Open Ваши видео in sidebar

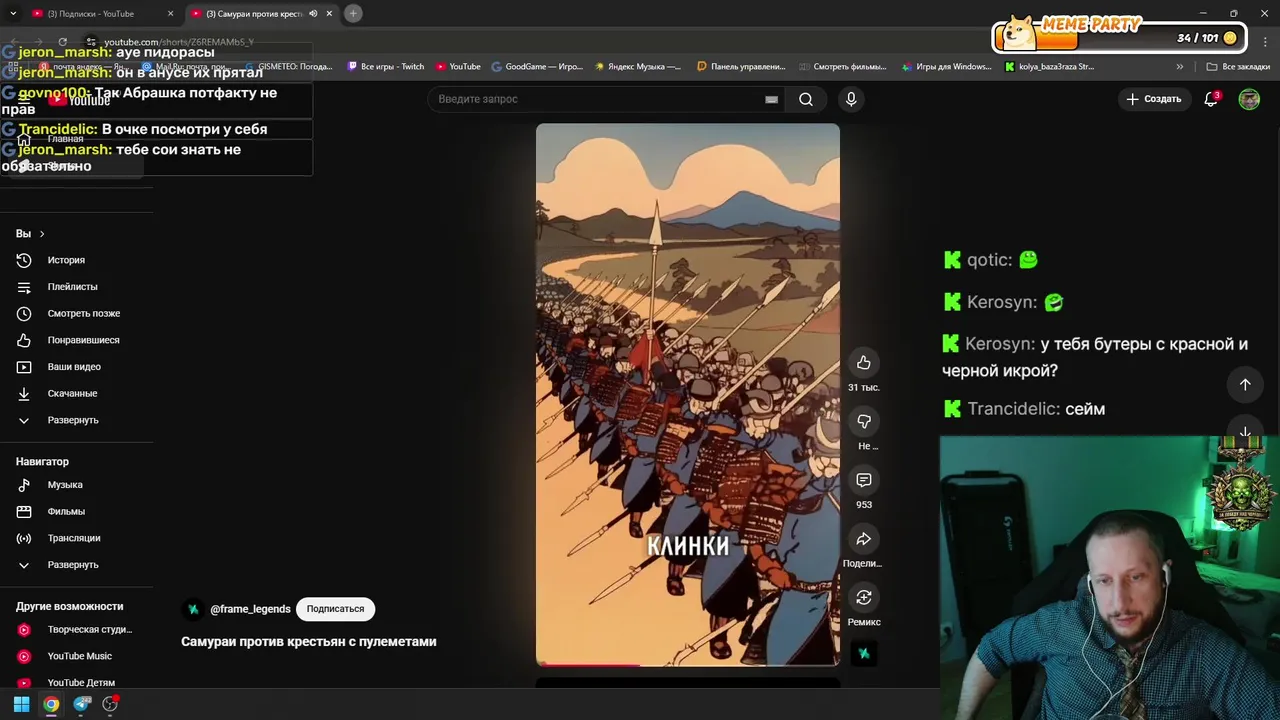click(76, 367)
